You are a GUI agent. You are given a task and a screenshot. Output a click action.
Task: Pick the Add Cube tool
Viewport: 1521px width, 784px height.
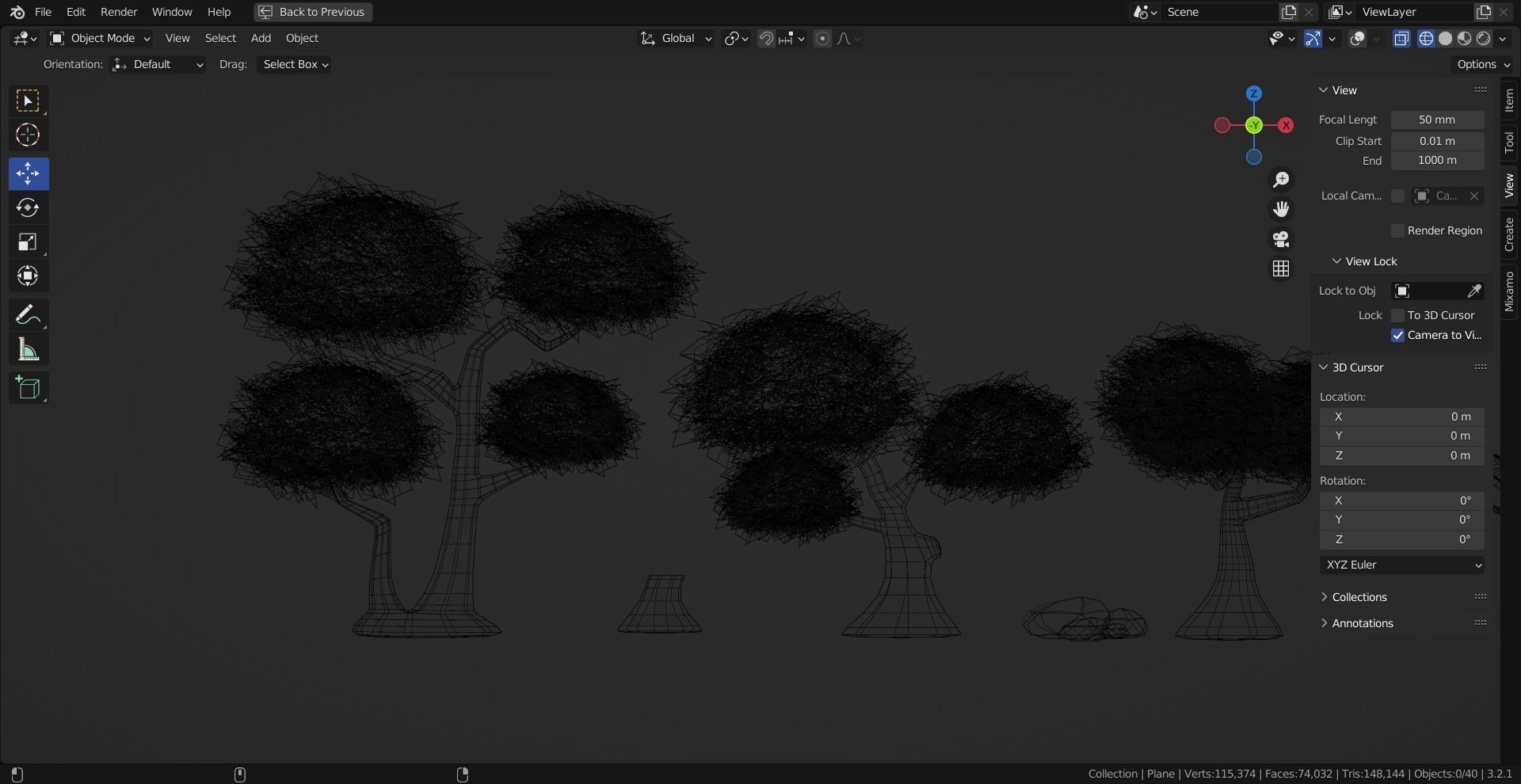28,388
